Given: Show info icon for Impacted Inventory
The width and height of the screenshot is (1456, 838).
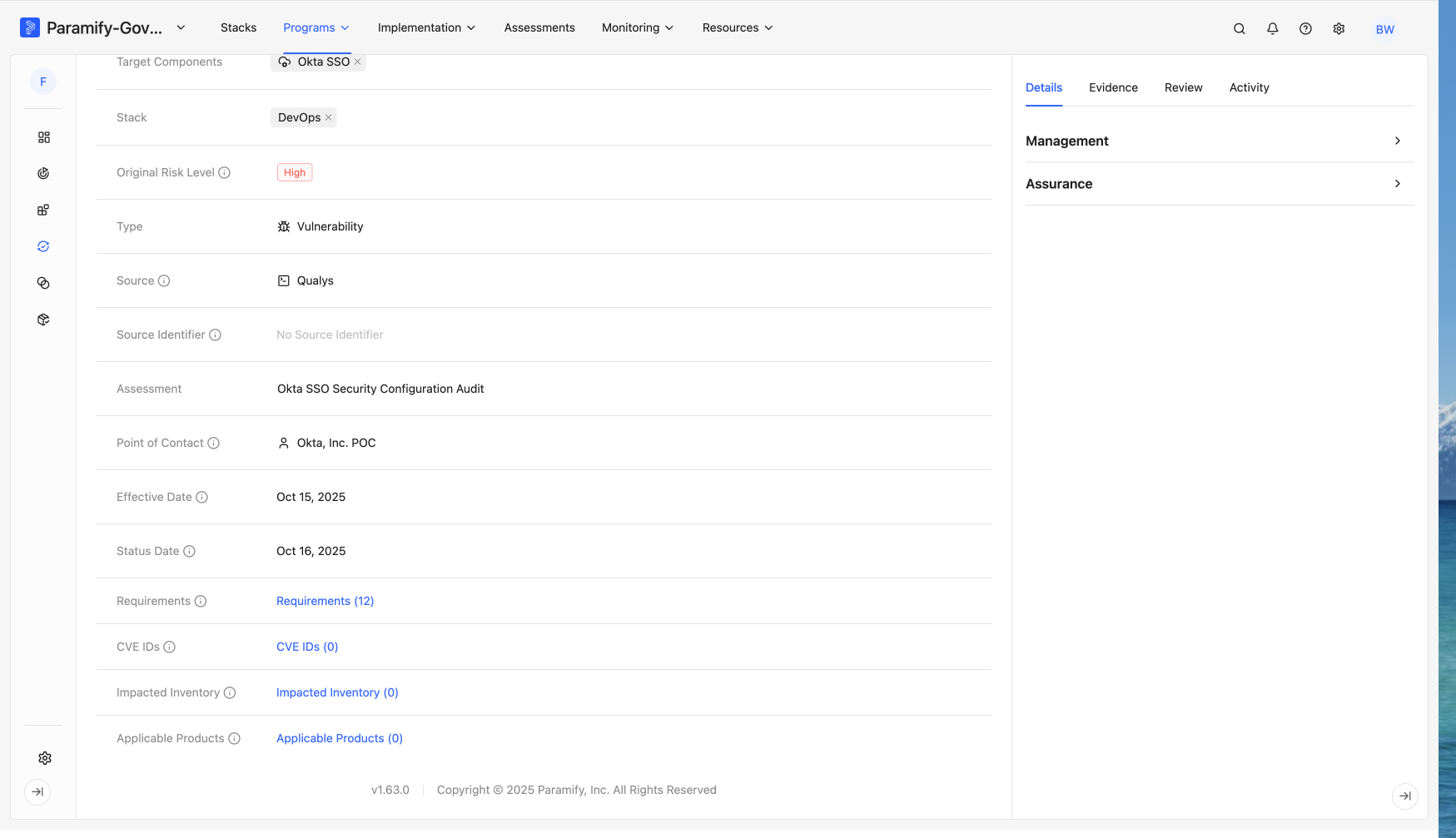Looking at the screenshot, I should click(230, 692).
